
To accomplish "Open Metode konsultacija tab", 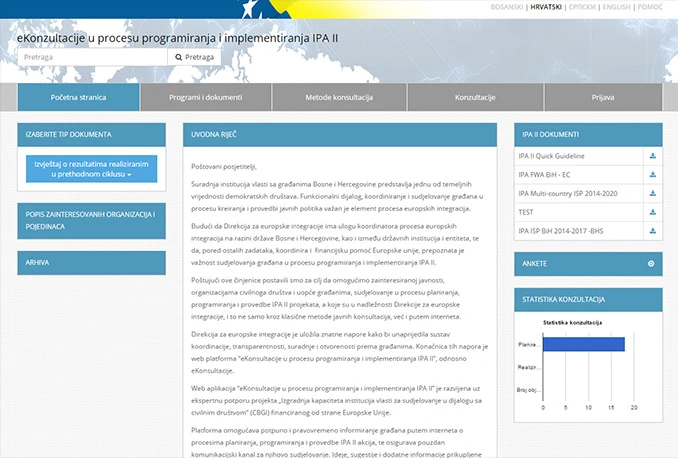I will pyautogui.click(x=339, y=97).
